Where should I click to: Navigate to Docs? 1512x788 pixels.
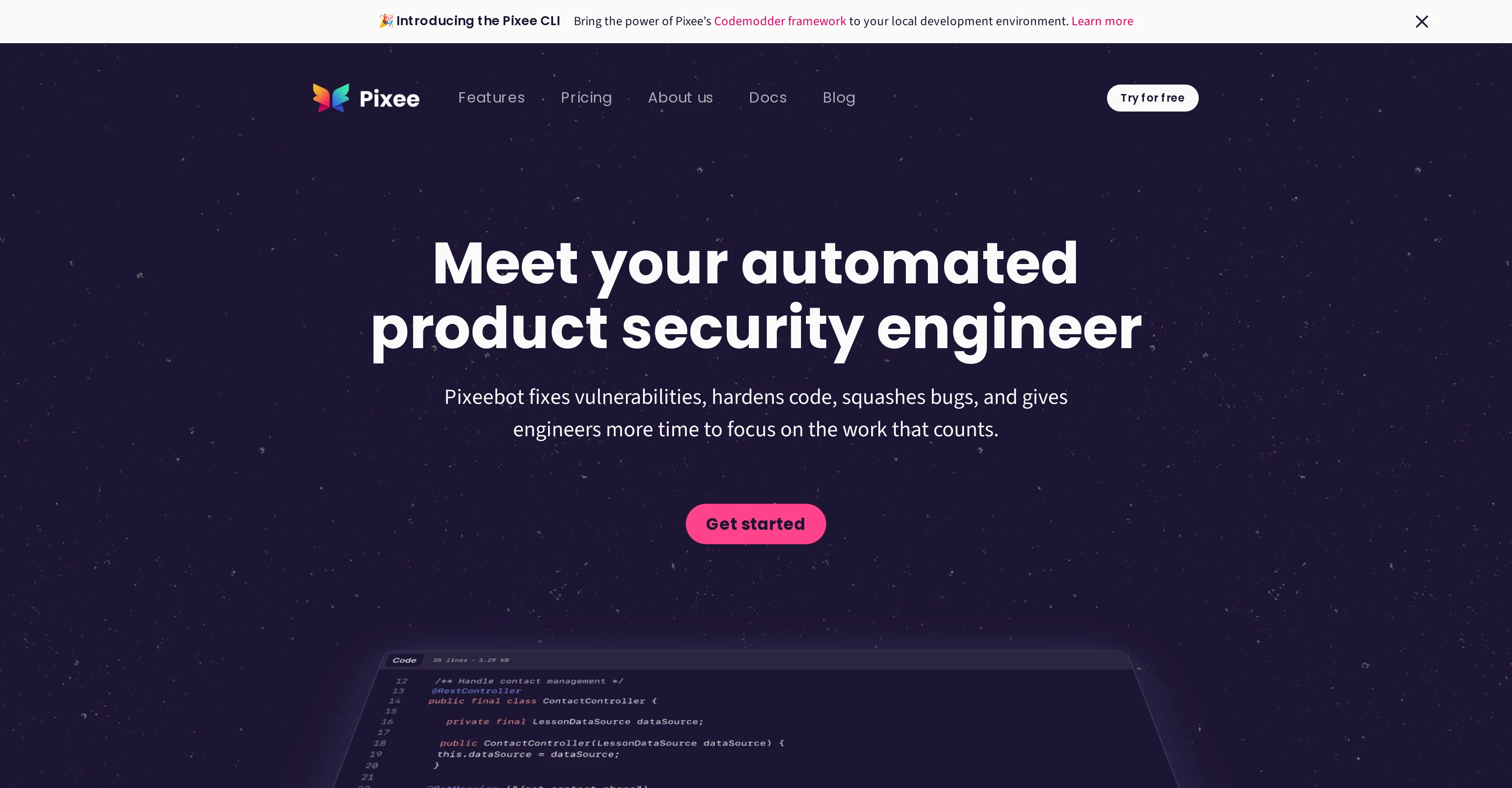pos(768,98)
